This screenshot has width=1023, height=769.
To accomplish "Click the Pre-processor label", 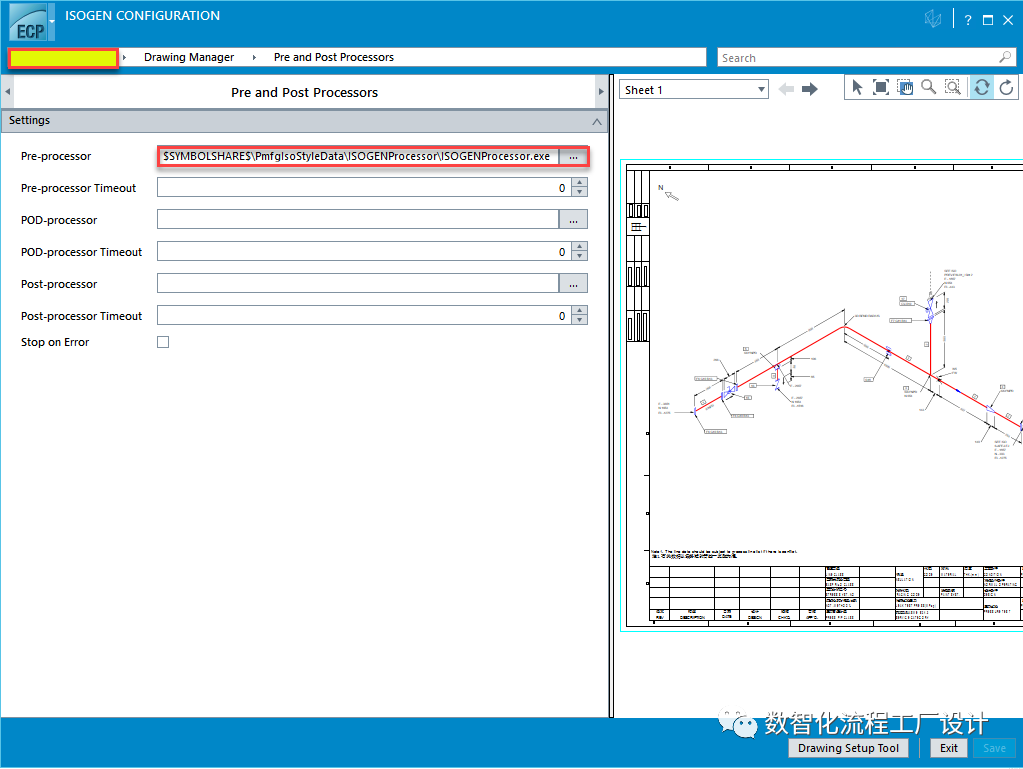I will tap(56, 157).
